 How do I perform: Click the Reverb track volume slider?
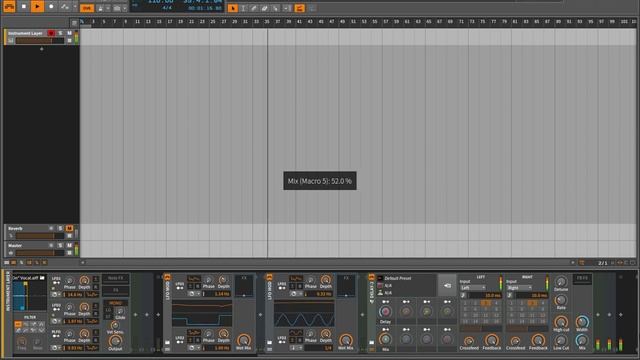(x=40, y=236)
